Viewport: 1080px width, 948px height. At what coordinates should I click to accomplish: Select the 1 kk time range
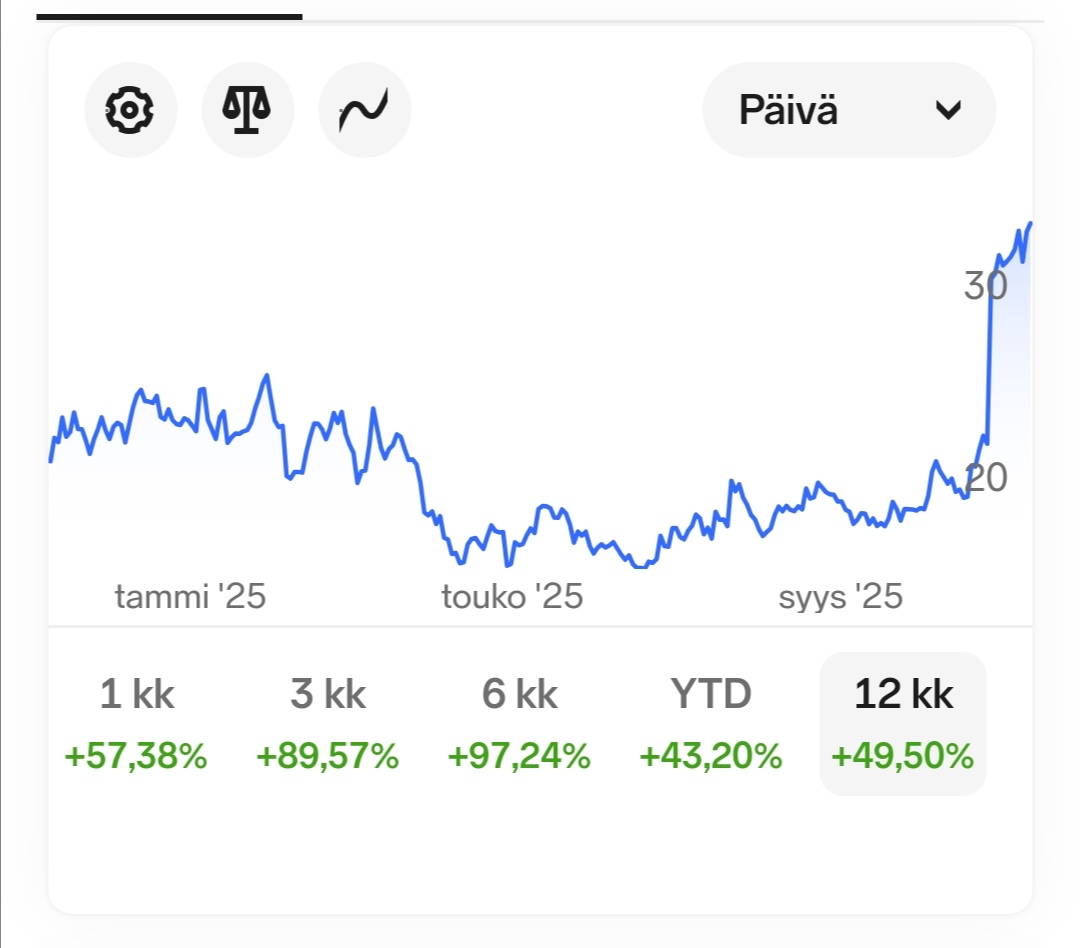point(137,694)
